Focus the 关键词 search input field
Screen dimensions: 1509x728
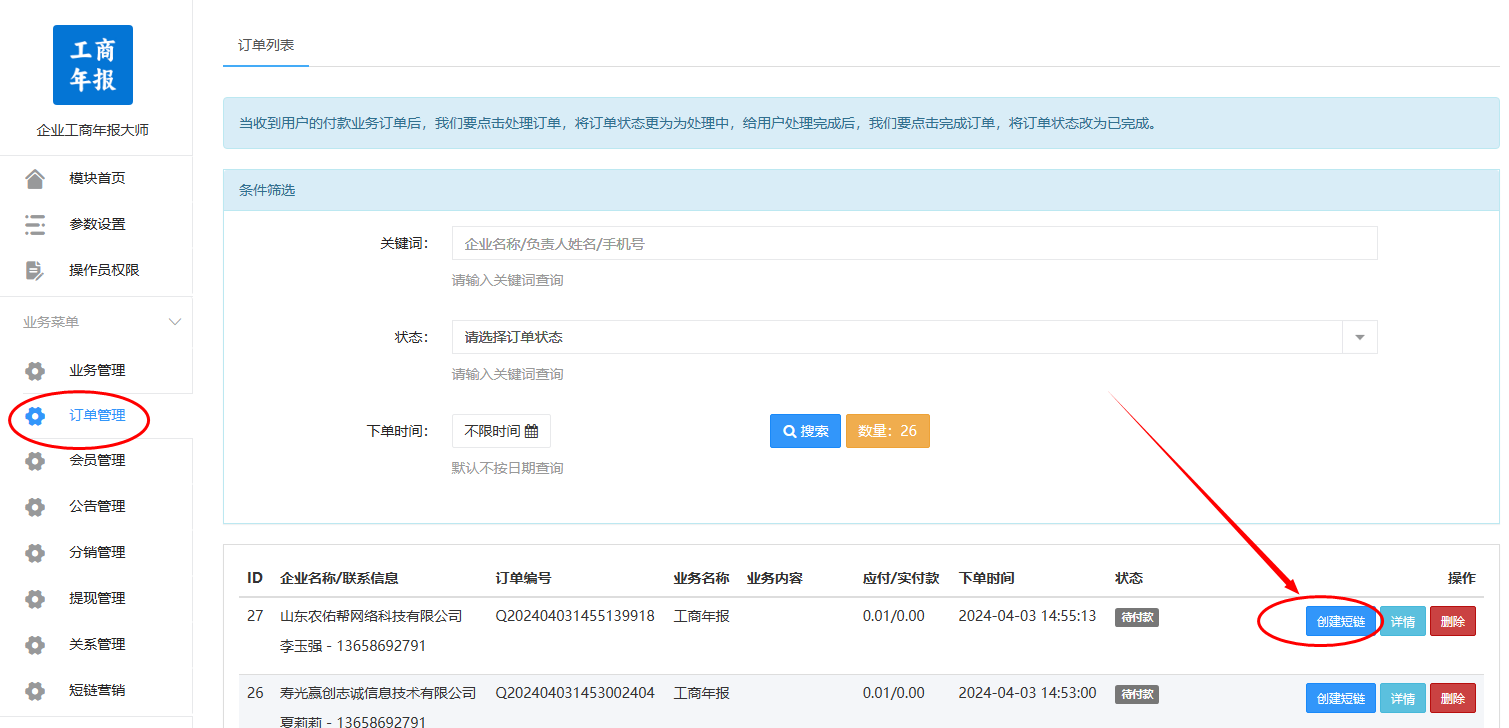tap(914, 243)
